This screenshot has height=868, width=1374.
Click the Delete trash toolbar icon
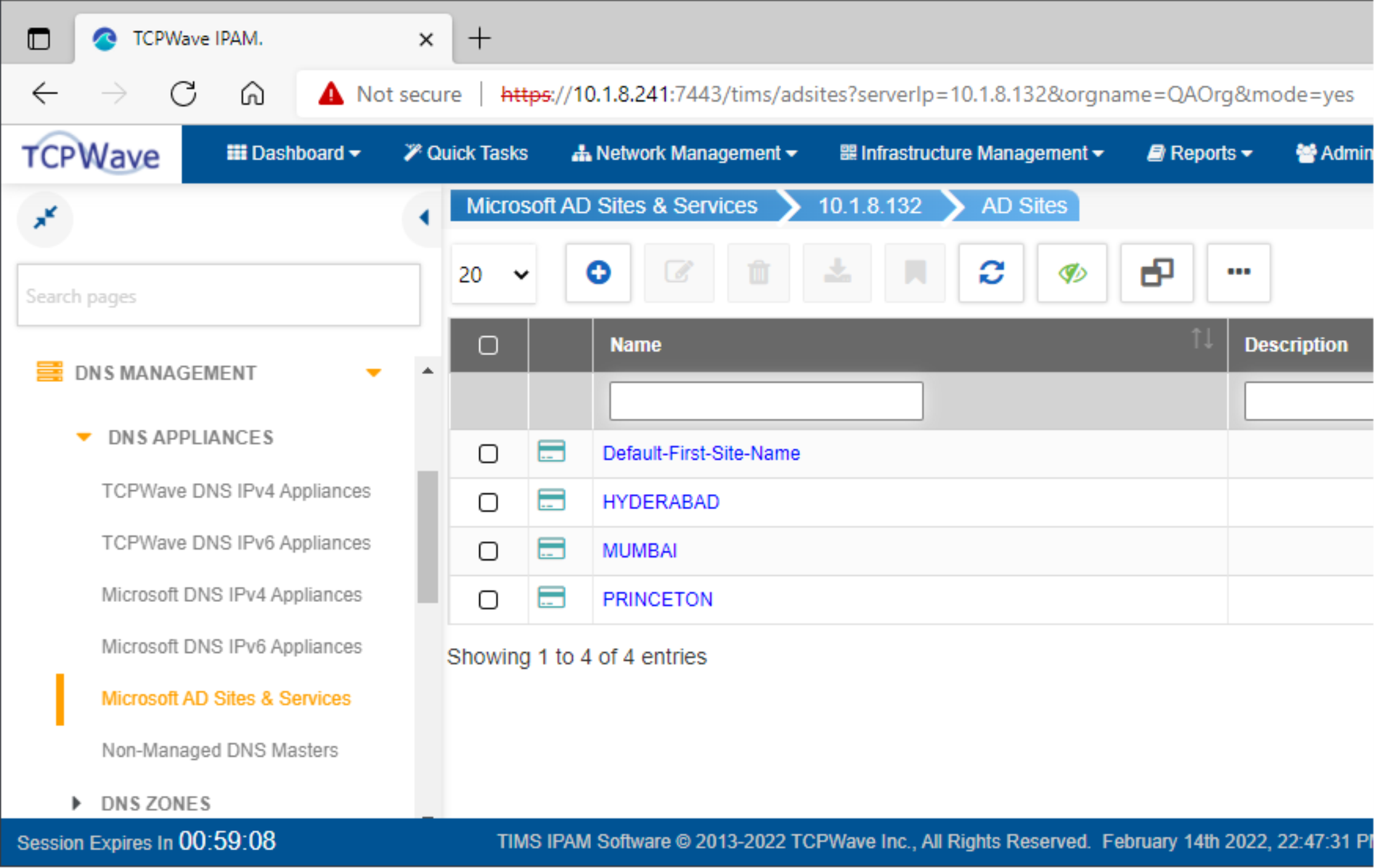pyautogui.click(x=758, y=273)
